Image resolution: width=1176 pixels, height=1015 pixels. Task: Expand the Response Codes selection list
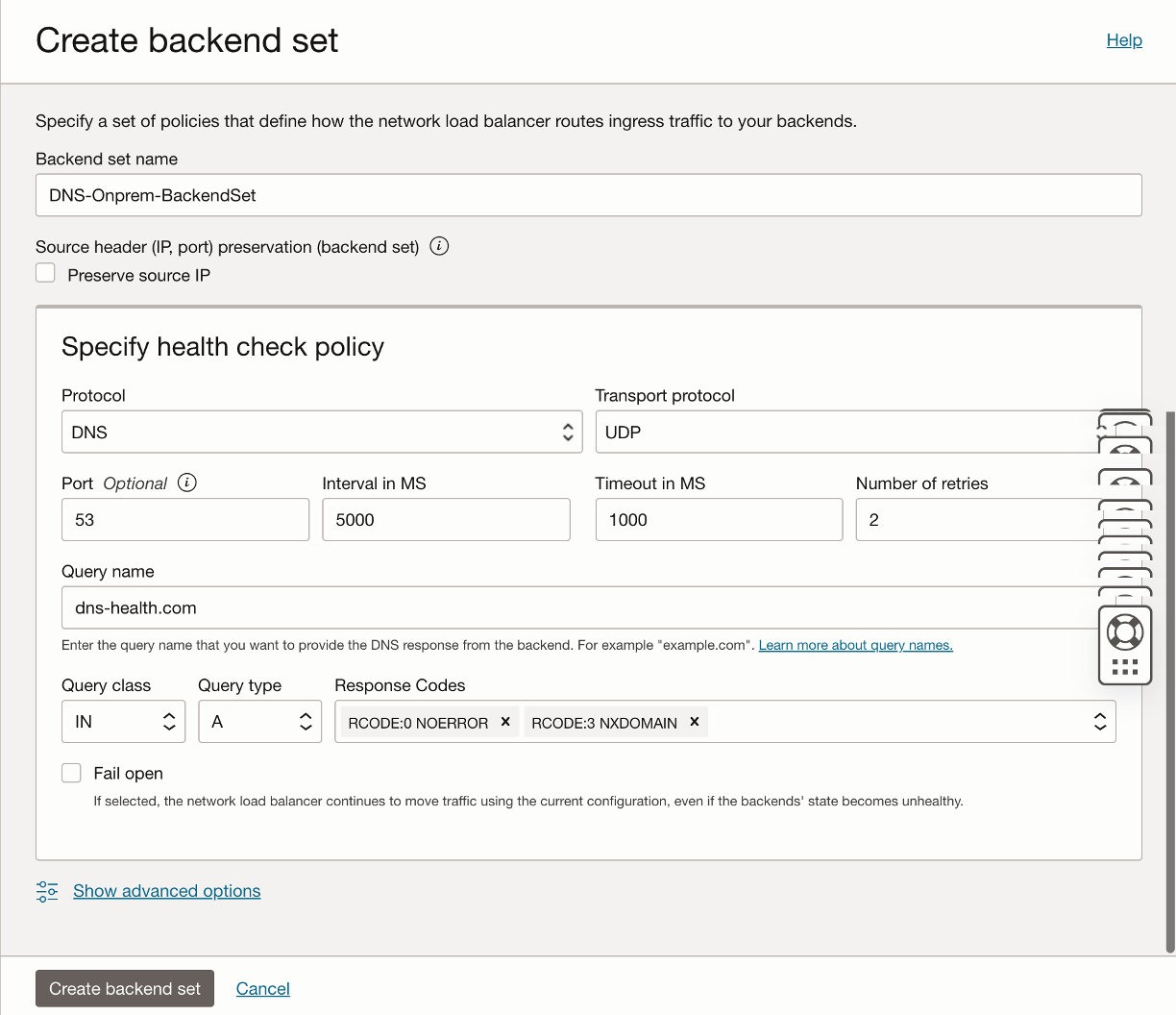point(1099,721)
